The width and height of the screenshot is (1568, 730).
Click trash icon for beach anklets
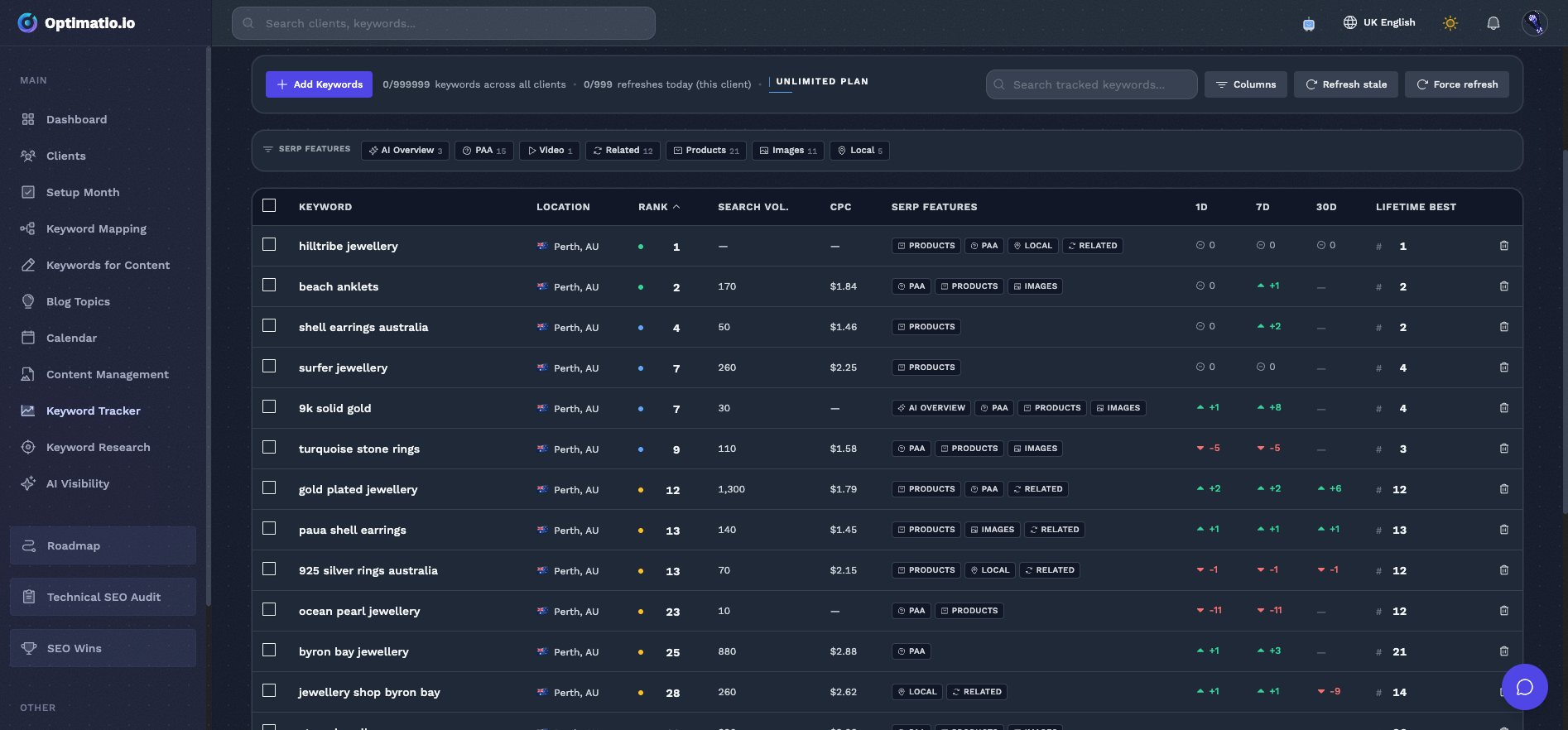1503,286
